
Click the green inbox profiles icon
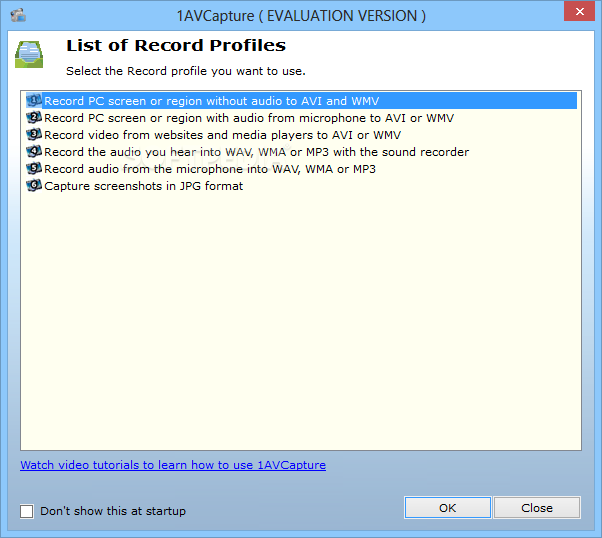(x=29, y=55)
